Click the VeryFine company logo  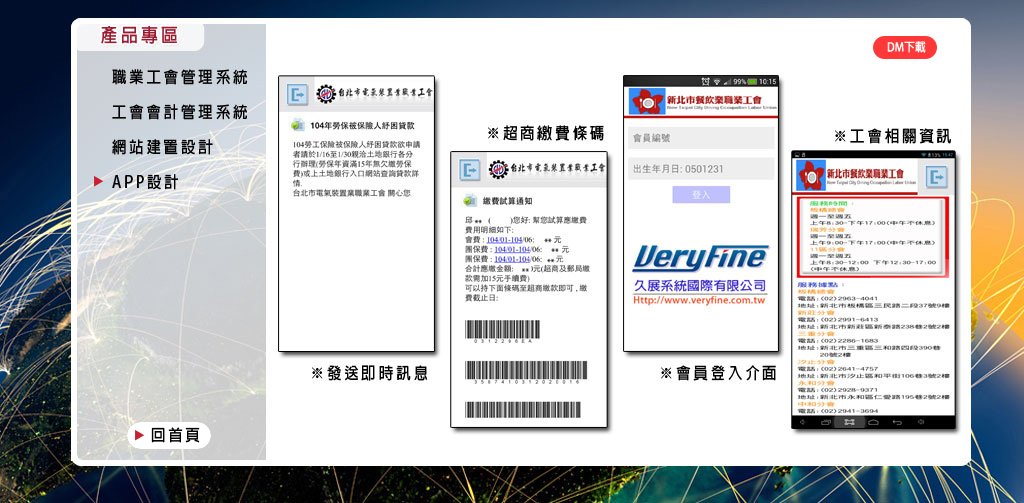coord(700,258)
